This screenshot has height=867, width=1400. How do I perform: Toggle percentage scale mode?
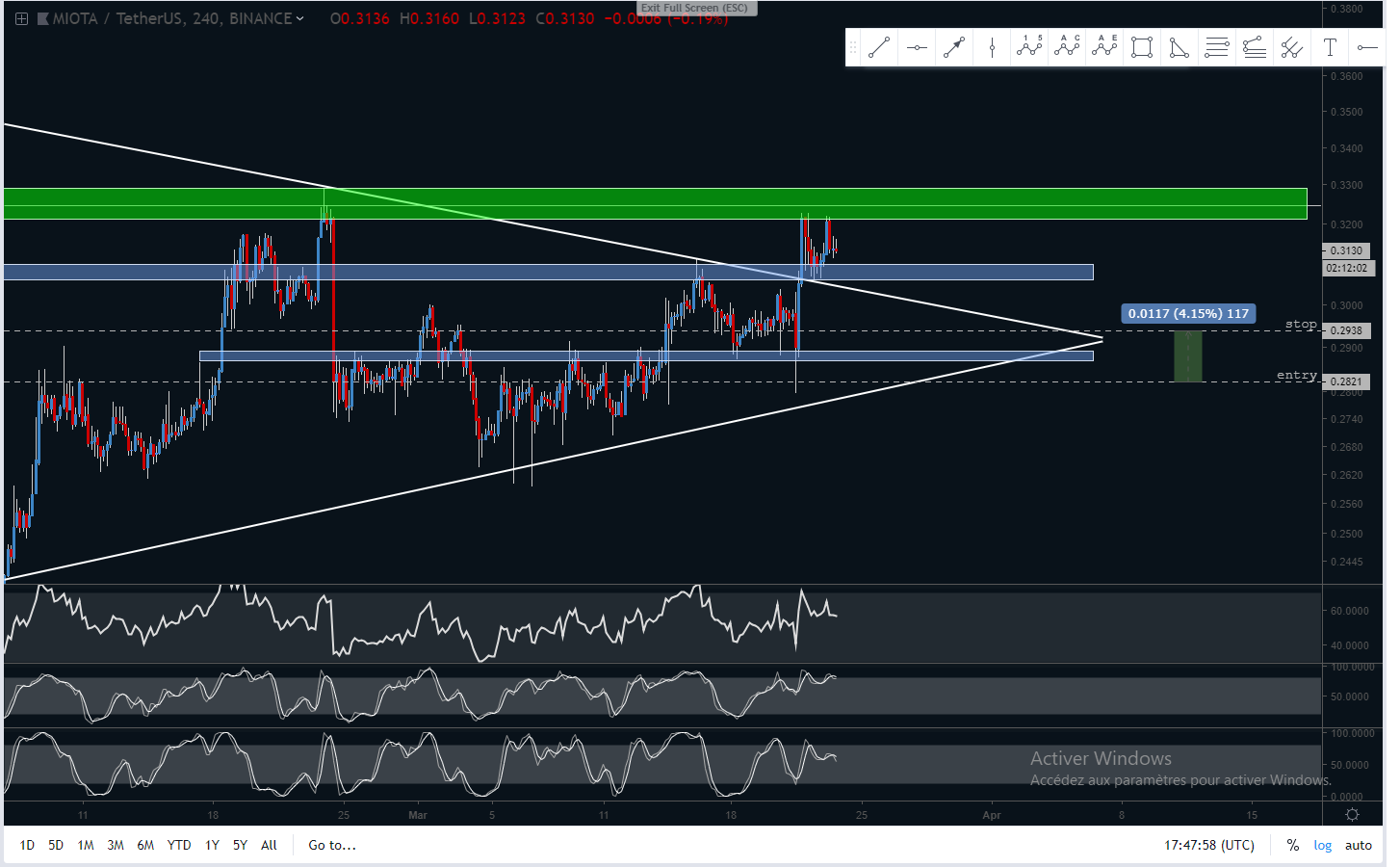1292,845
